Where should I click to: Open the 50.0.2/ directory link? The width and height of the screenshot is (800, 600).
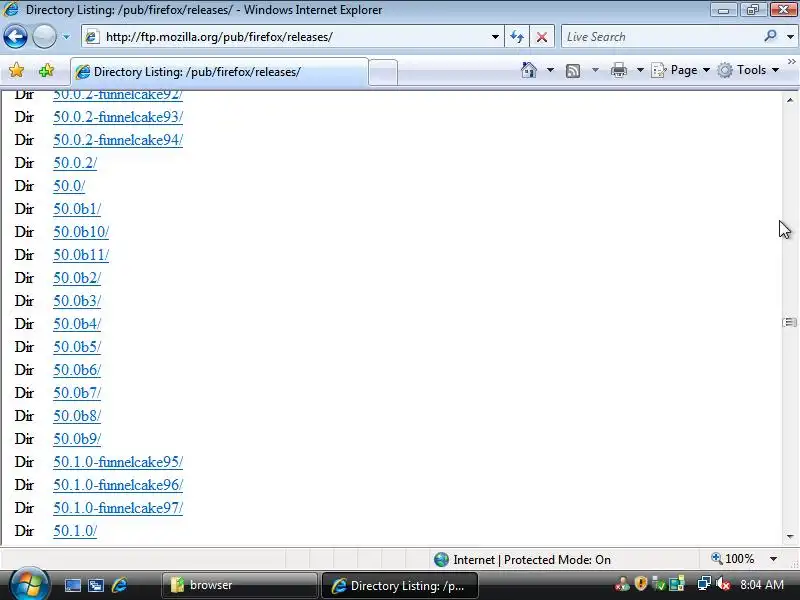point(75,163)
